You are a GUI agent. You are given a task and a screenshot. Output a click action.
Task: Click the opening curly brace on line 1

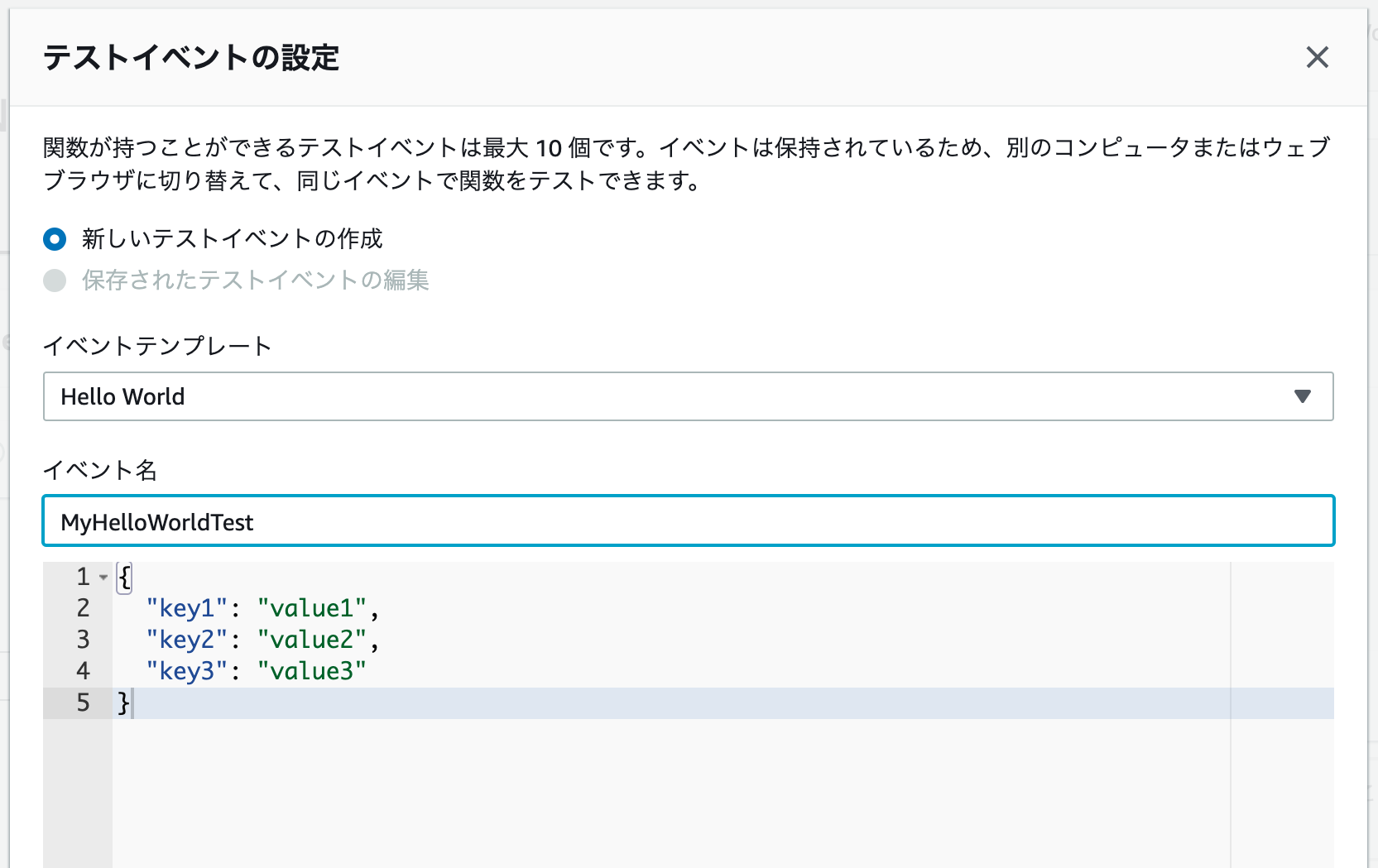(124, 577)
